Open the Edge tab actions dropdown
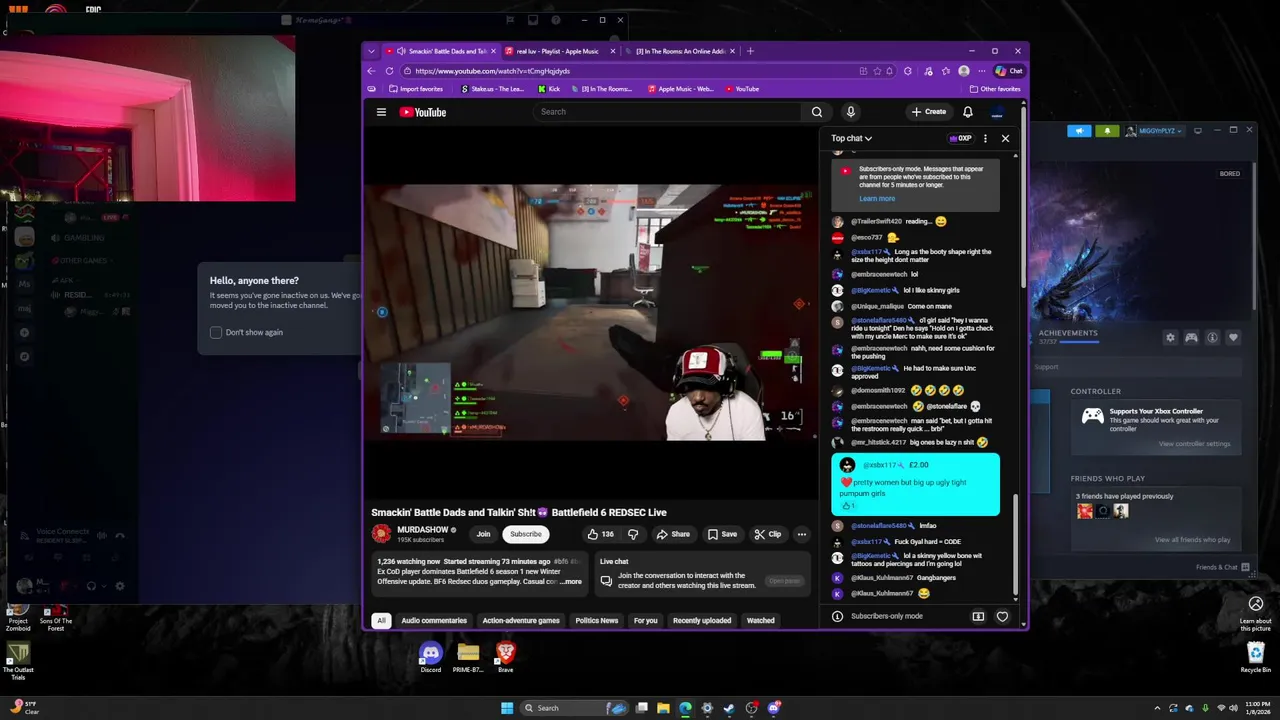Image resolution: width=1280 pixels, height=720 pixels. [x=371, y=51]
